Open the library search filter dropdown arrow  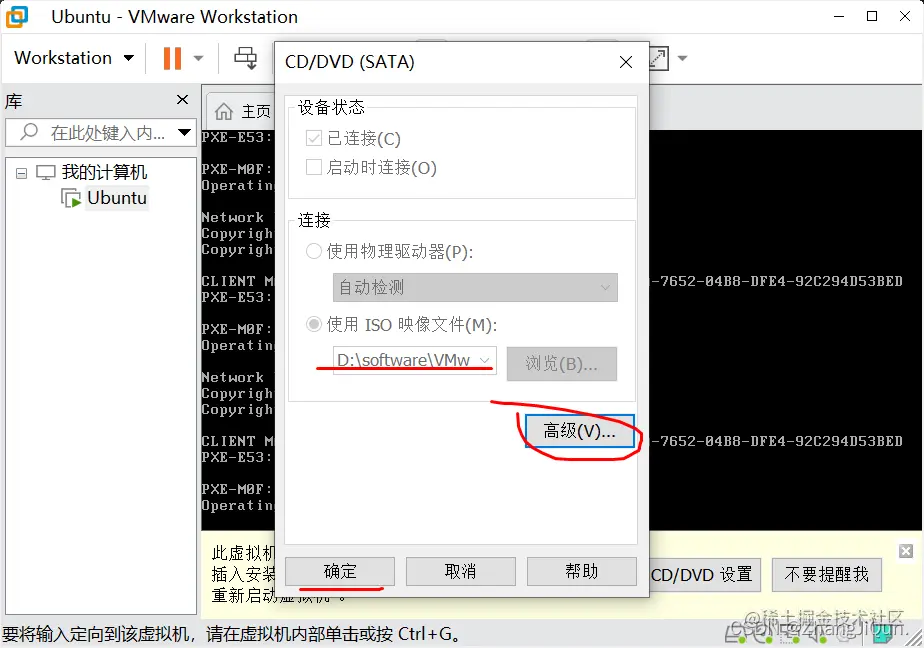point(184,133)
